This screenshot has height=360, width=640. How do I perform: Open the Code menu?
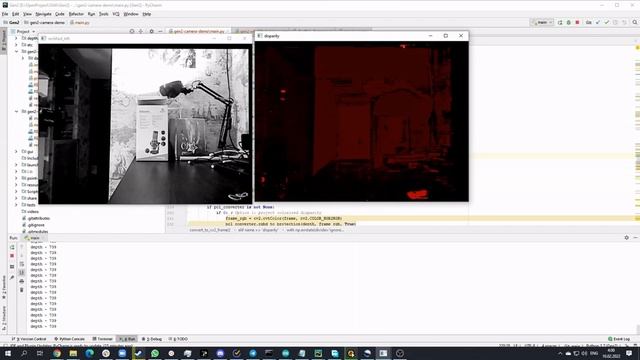(60, 14)
